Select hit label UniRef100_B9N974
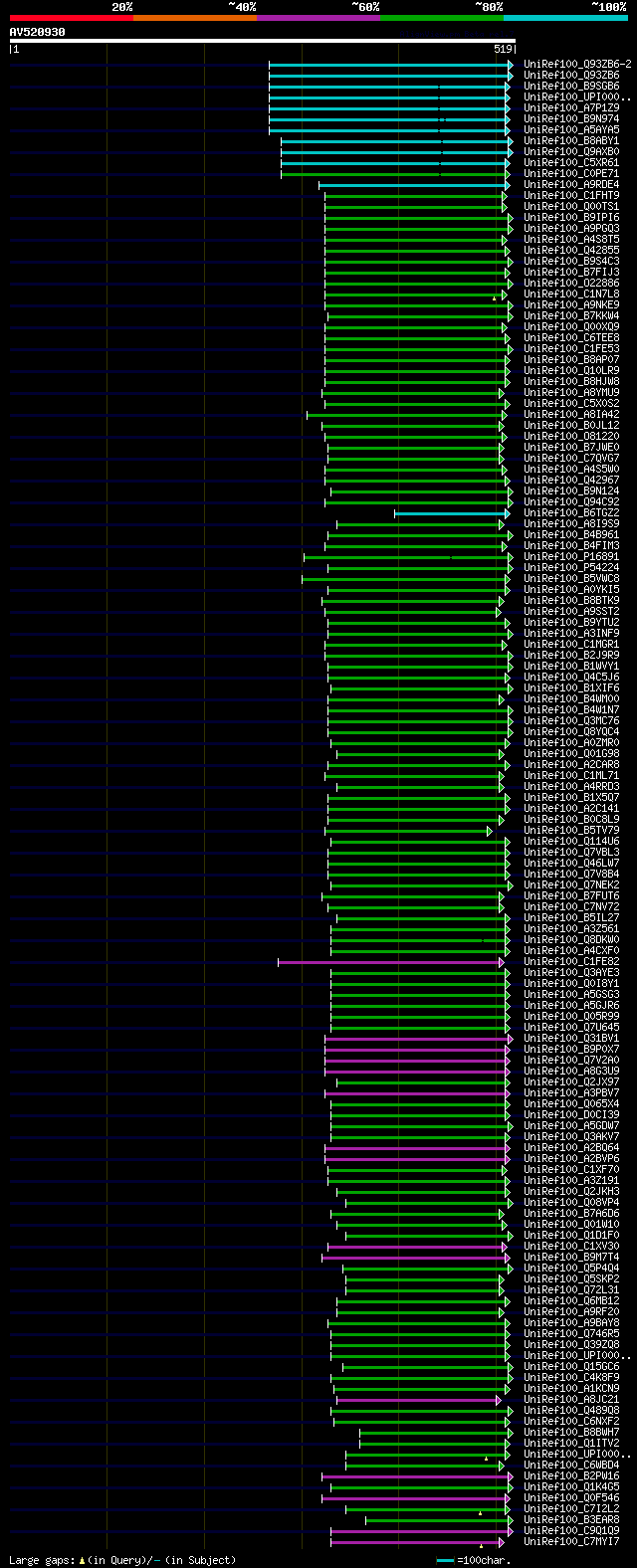 571,118
